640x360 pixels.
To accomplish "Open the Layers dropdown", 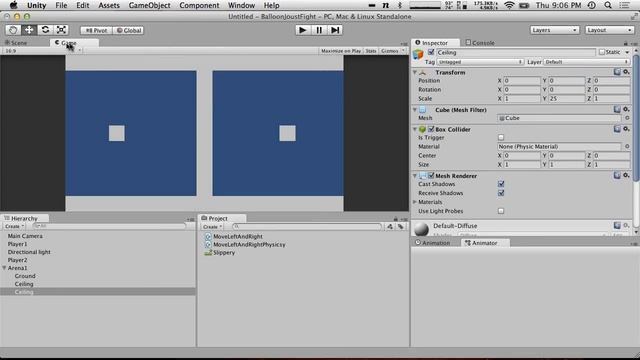I will pyautogui.click(x=554, y=30).
